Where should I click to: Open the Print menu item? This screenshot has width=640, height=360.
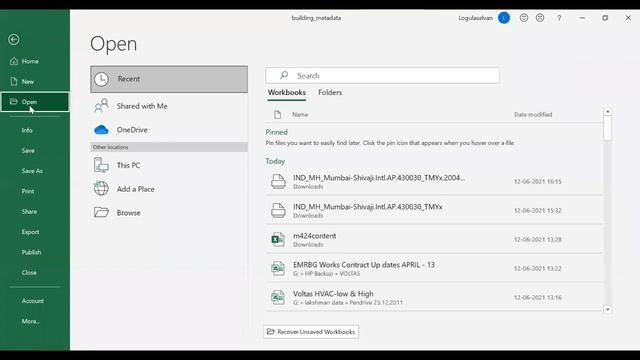[28, 191]
